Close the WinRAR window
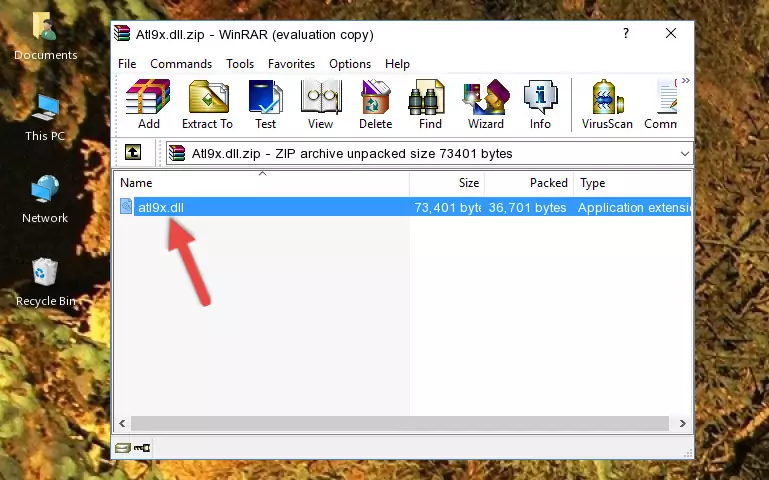 [x=671, y=33]
